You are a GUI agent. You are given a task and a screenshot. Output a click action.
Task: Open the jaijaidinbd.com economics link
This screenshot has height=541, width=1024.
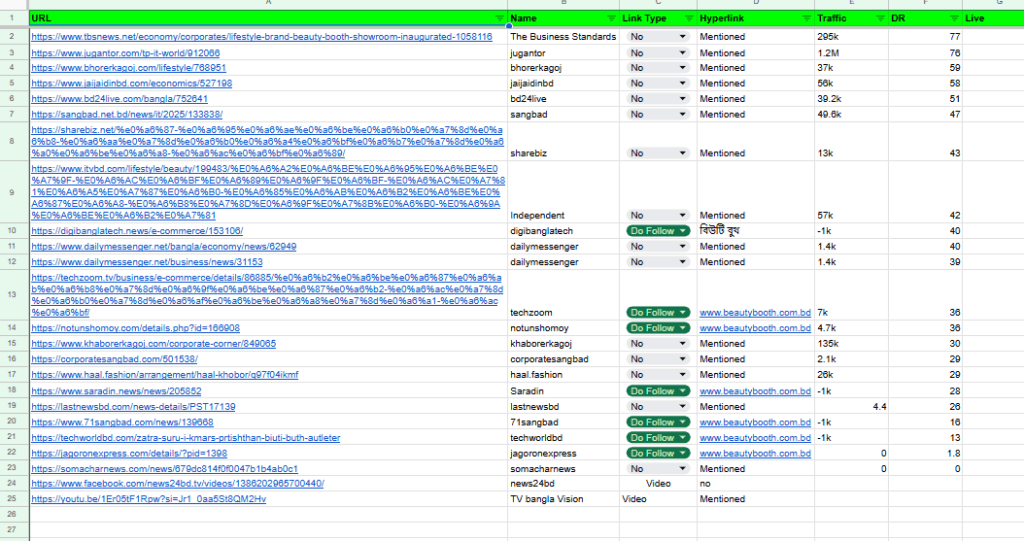click(131, 84)
